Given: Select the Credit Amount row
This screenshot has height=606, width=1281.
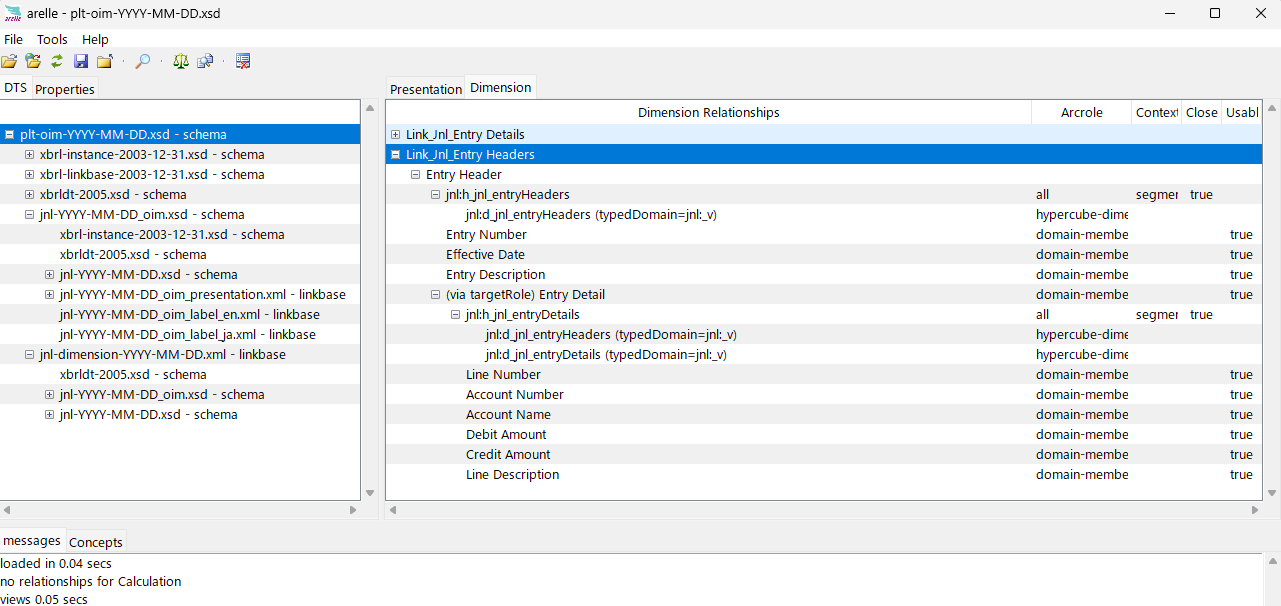Looking at the screenshot, I should [x=823, y=454].
